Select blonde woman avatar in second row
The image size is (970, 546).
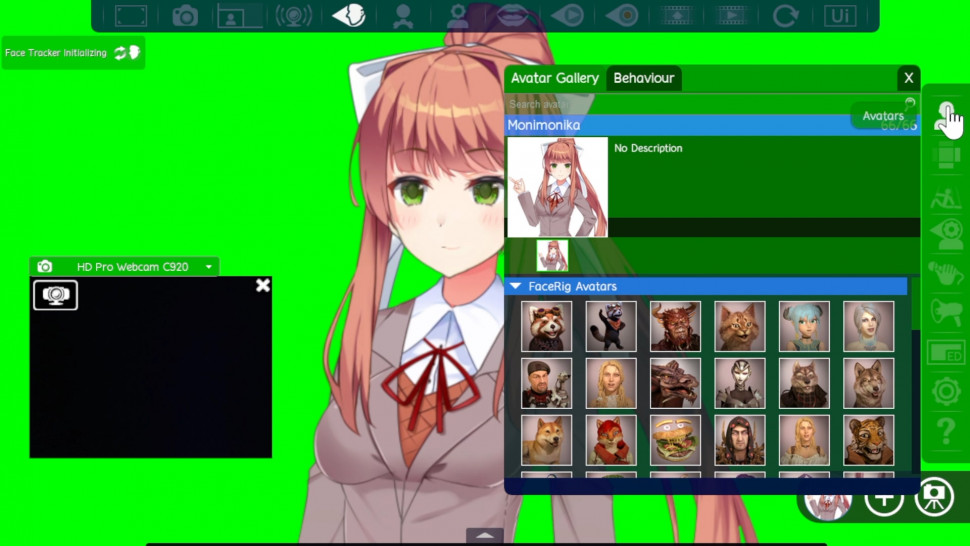(x=611, y=383)
